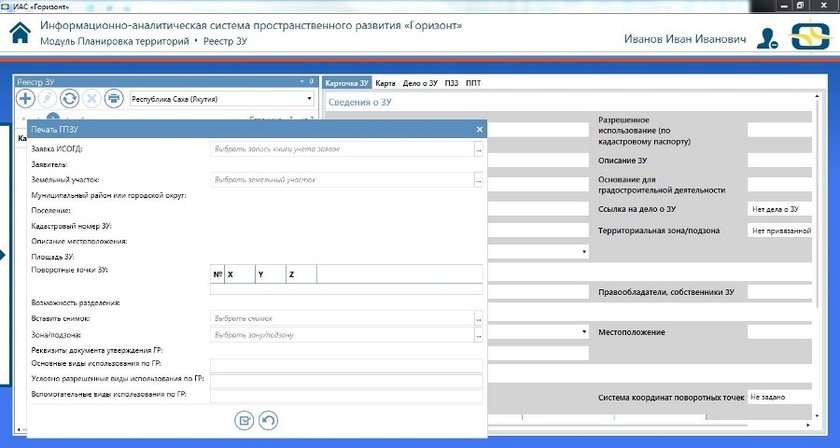Screen dimensions: 840x448
Task: Open Вставить снимок picker ellipsis button
Action: 478,318
